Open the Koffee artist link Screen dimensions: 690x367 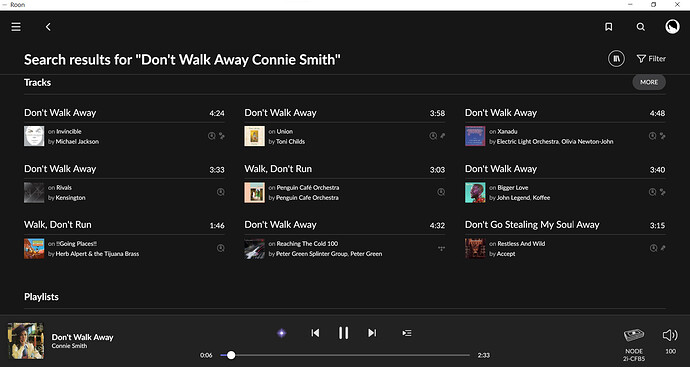(541, 198)
